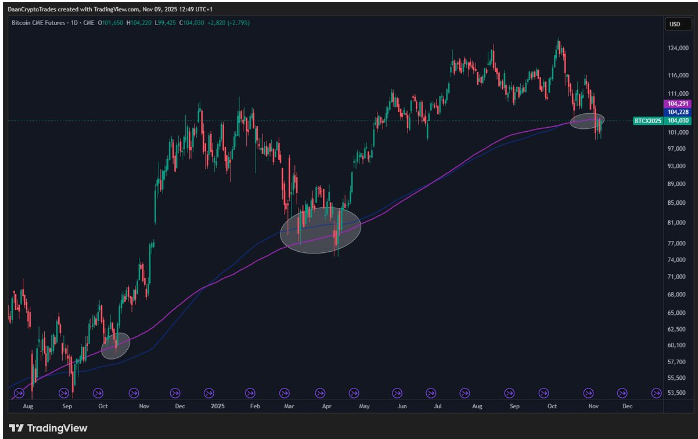
Task: Click the Jun label on the time axis
Action: click(401, 407)
